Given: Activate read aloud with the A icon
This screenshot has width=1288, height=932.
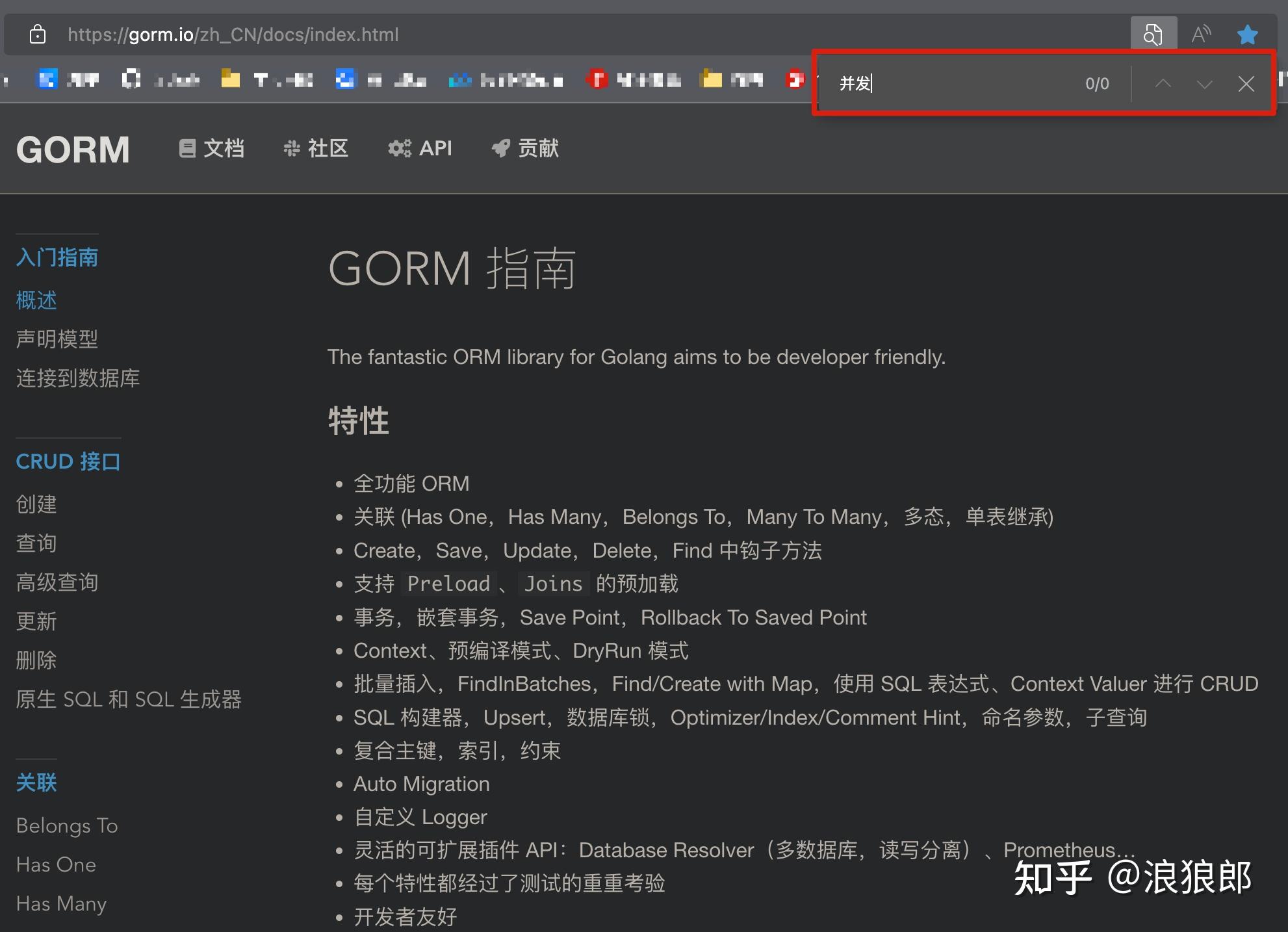Looking at the screenshot, I should (1200, 34).
